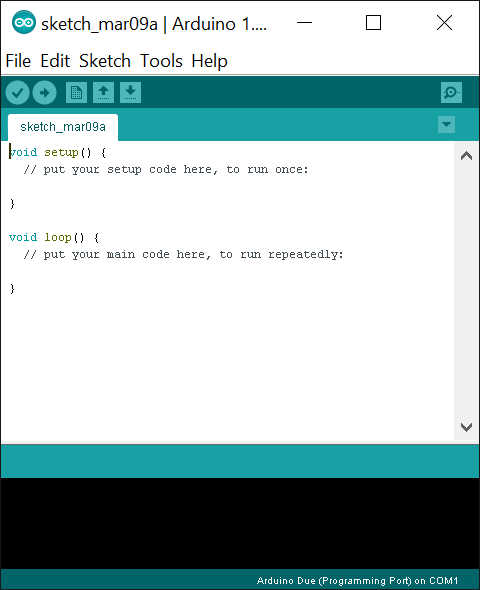The height and width of the screenshot is (590, 480).
Task: Click the editor scrollbar down arrow
Action: (466, 427)
